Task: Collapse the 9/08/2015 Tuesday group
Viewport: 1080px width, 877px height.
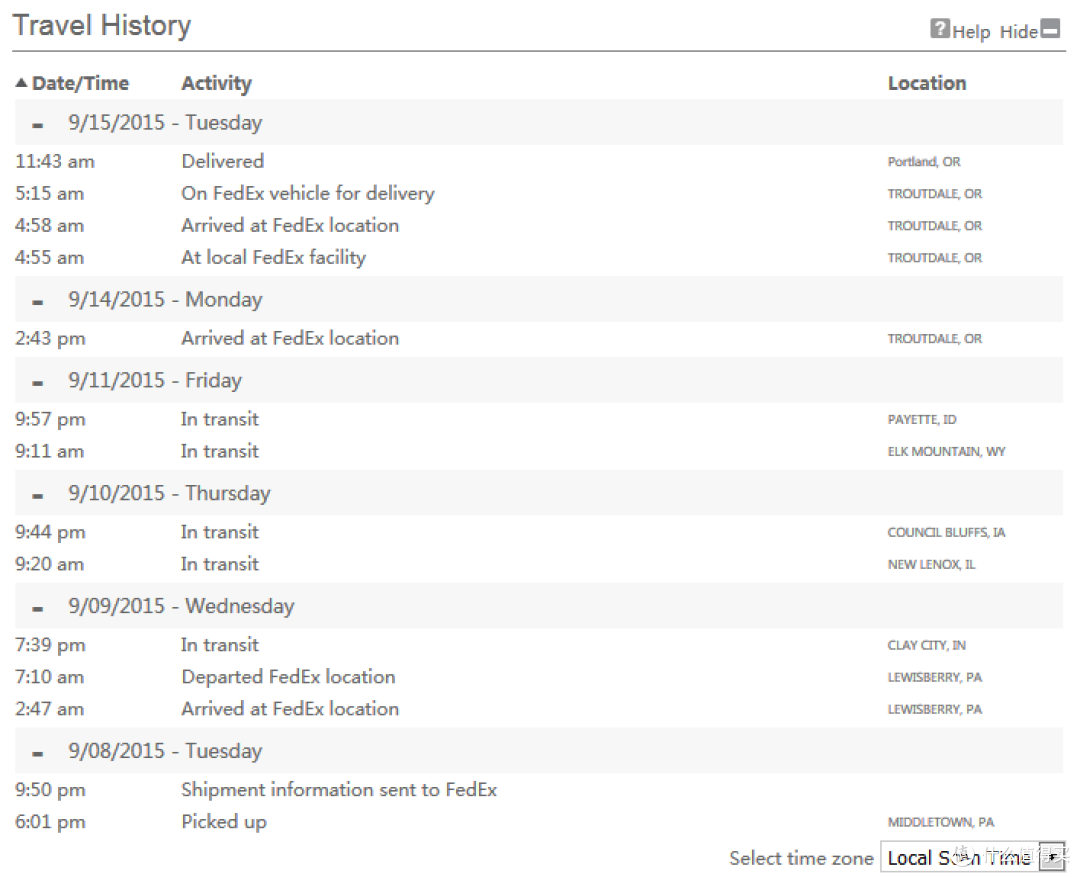Action: coord(38,754)
